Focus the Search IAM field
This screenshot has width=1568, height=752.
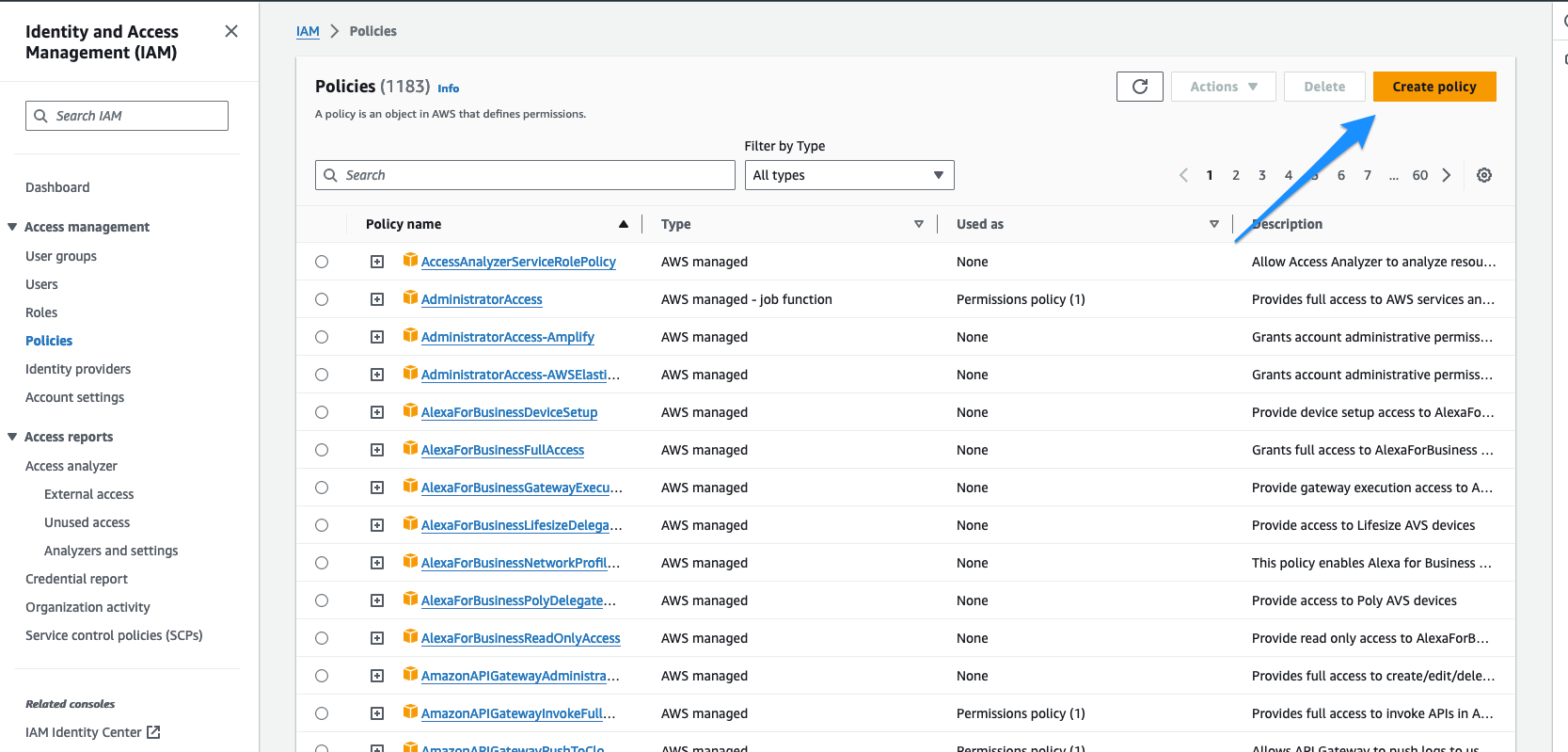(x=127, y=116)
